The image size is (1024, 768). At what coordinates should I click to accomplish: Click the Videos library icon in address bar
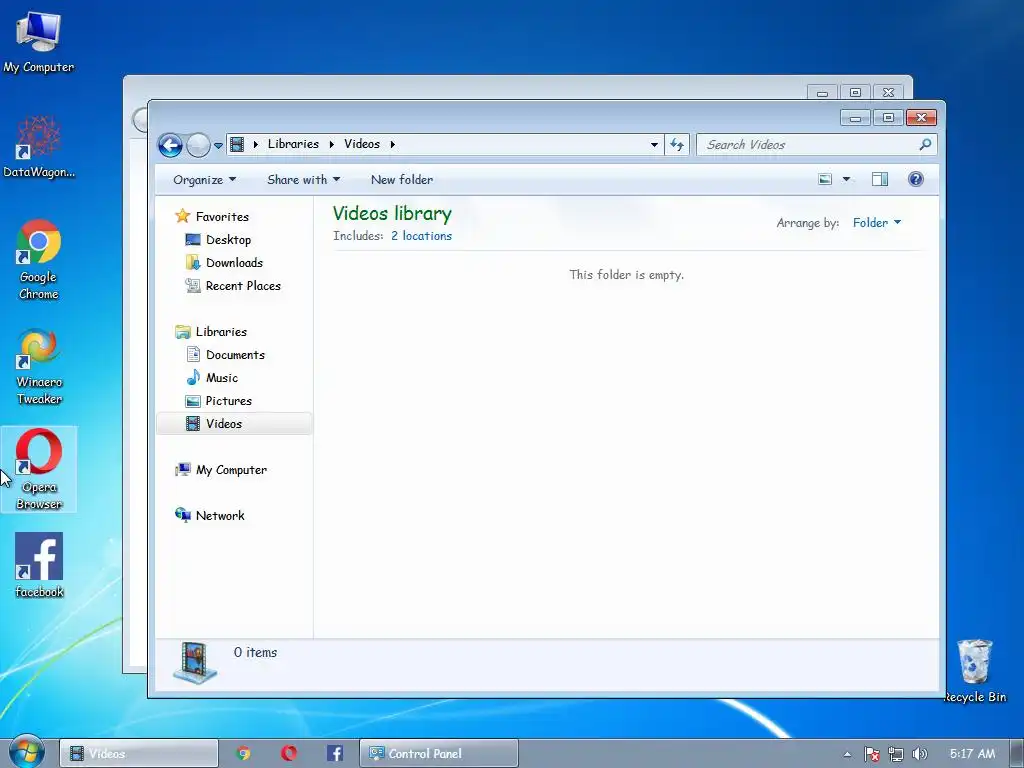coord(237,144)
